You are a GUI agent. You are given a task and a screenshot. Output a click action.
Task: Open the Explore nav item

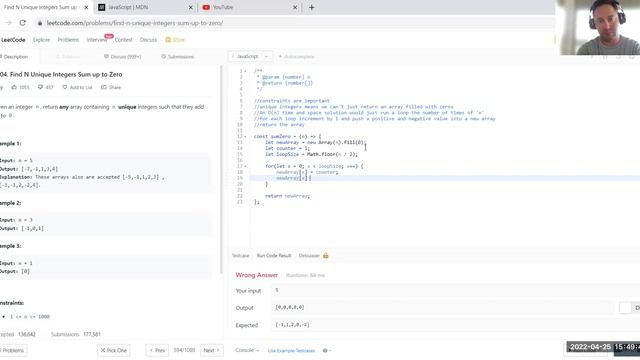(x=41, y=40)
